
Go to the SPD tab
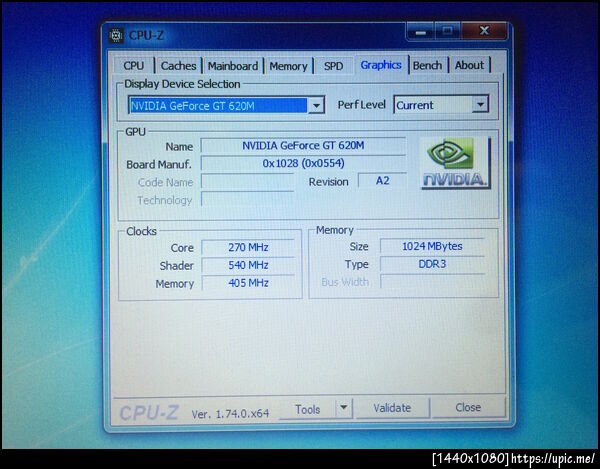coord(333,66)
